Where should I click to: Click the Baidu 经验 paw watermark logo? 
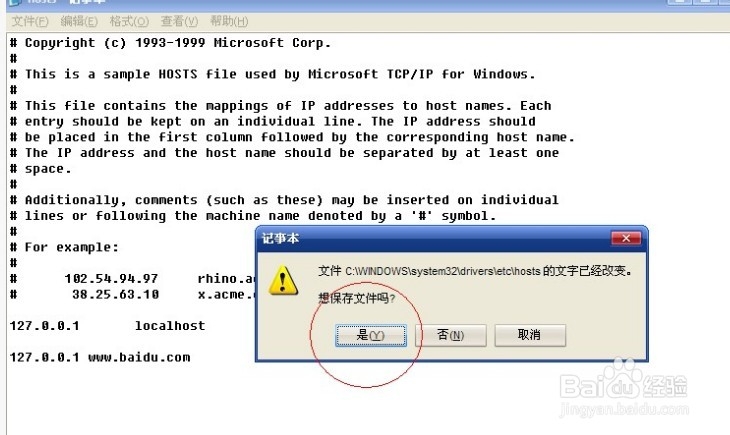[623, 380]
